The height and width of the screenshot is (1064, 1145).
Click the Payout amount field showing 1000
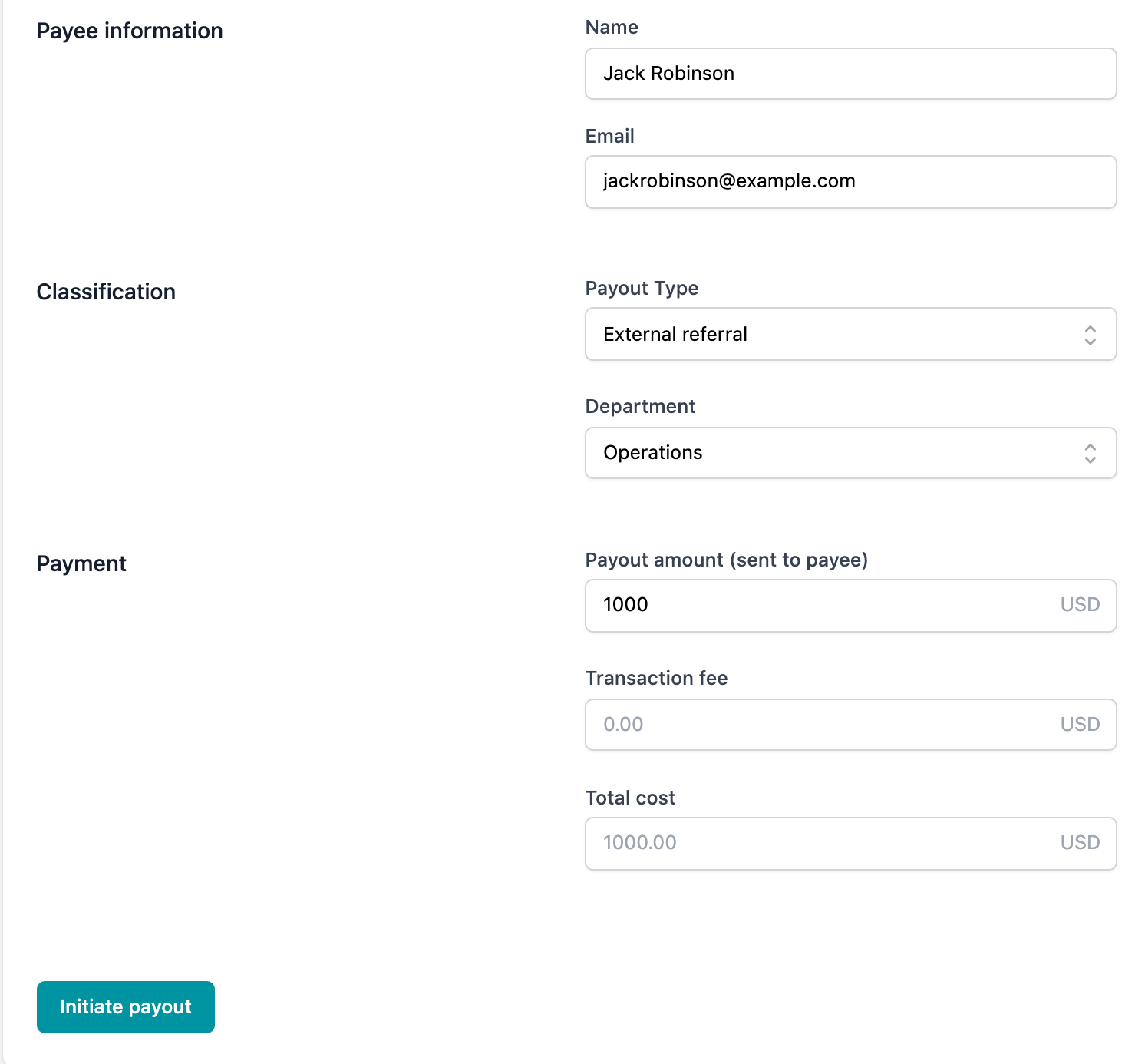click(x=850, y=606)
